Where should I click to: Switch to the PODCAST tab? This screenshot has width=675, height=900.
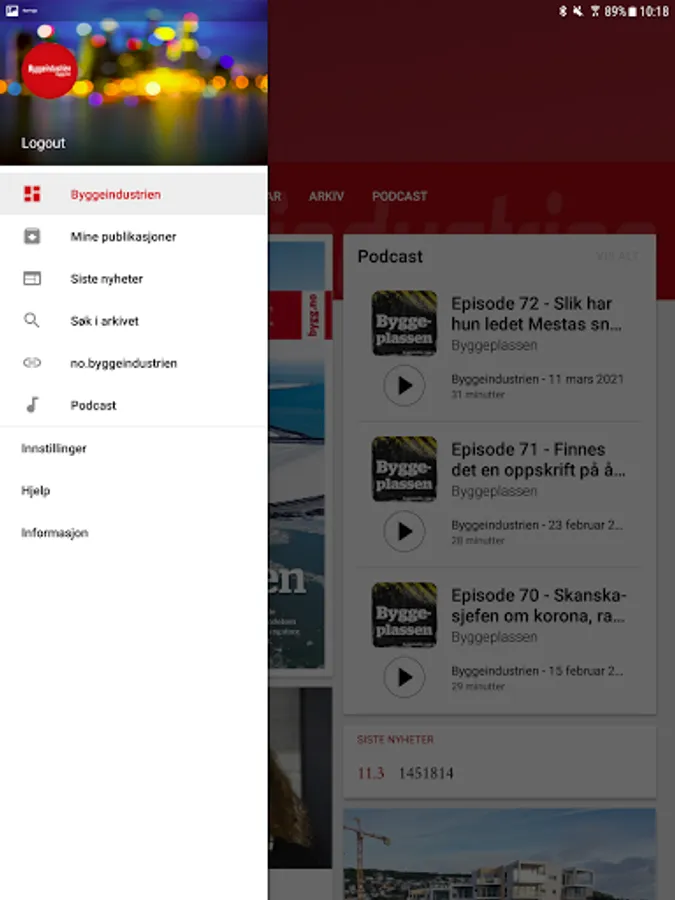(x=399, y=196)
